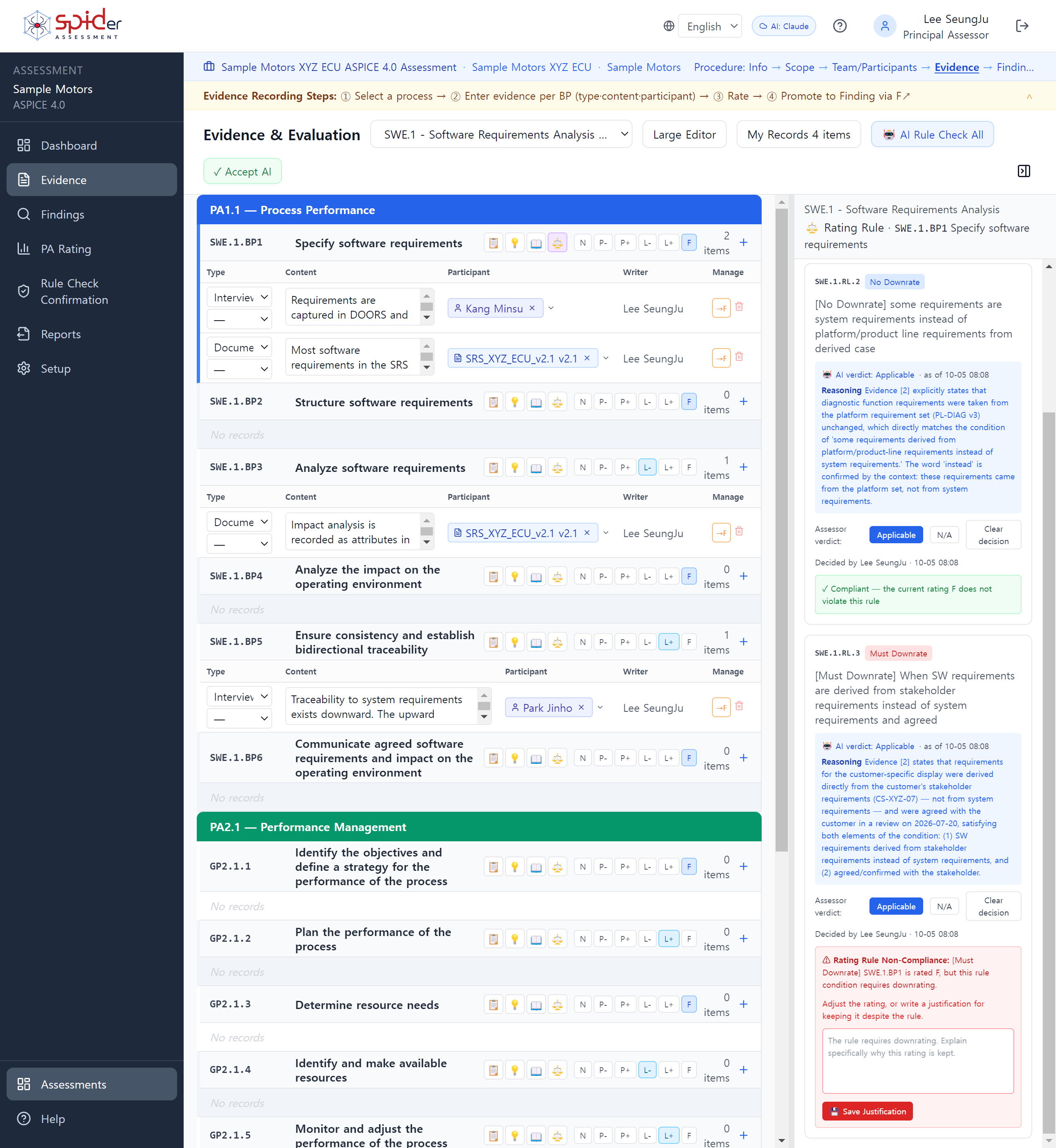Open Document type dropdown for SWE.1.BP3 record

(239, 522)
